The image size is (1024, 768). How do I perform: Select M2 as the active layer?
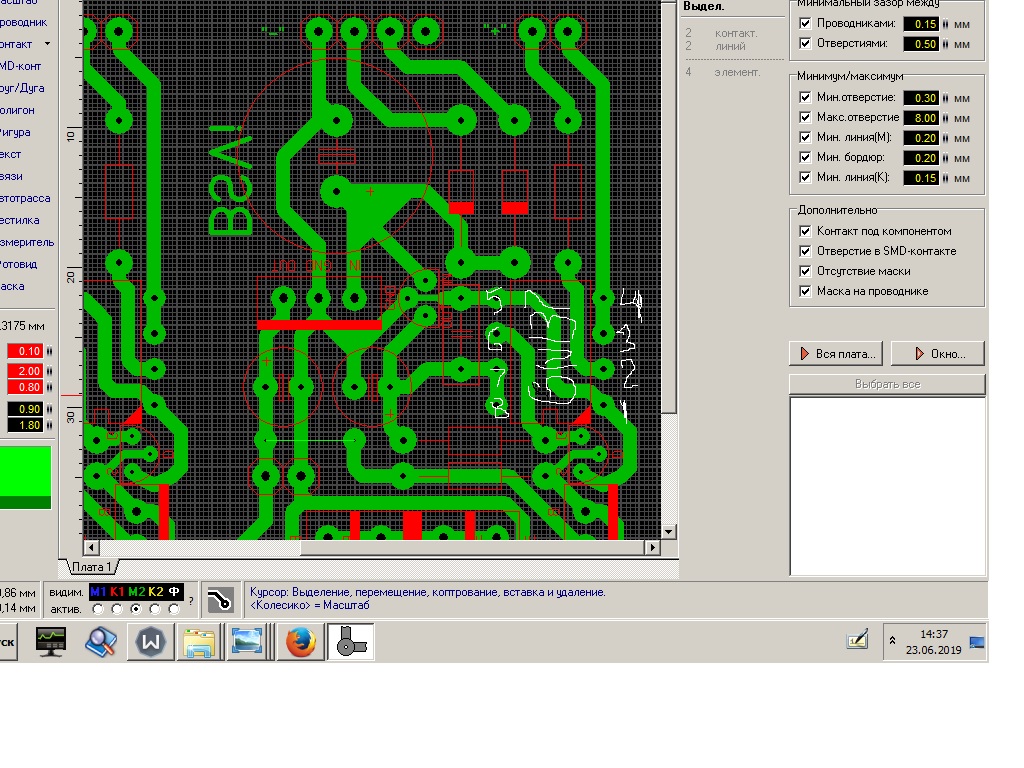136,609
